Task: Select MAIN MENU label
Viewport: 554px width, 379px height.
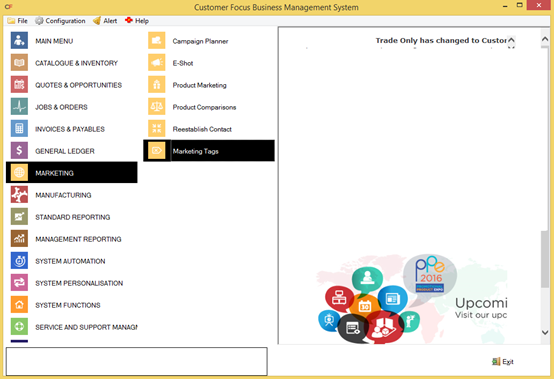Action: (54, 41)
